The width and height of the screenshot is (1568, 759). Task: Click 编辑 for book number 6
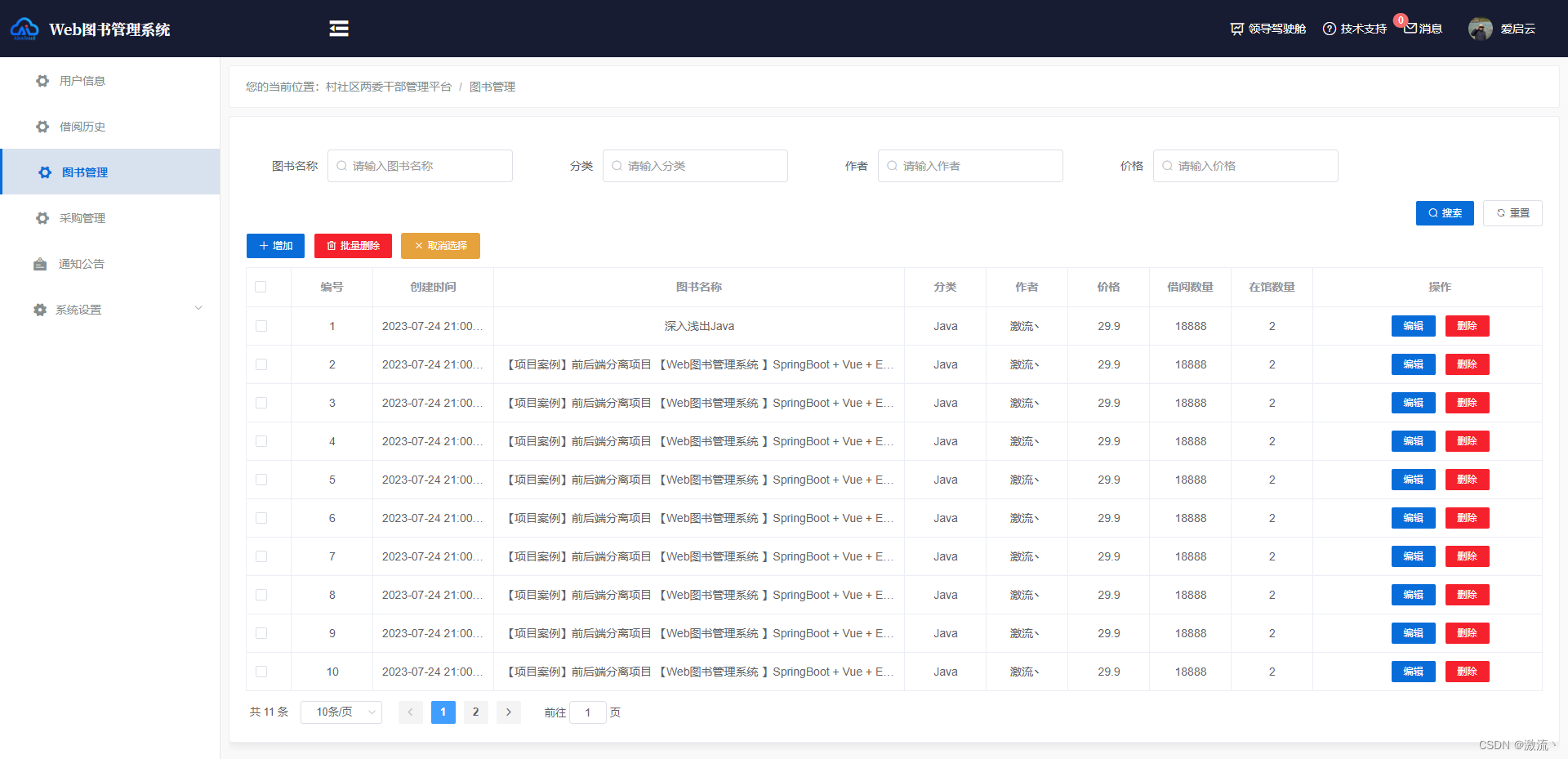pyautogui.click(x=1414, y=518)
